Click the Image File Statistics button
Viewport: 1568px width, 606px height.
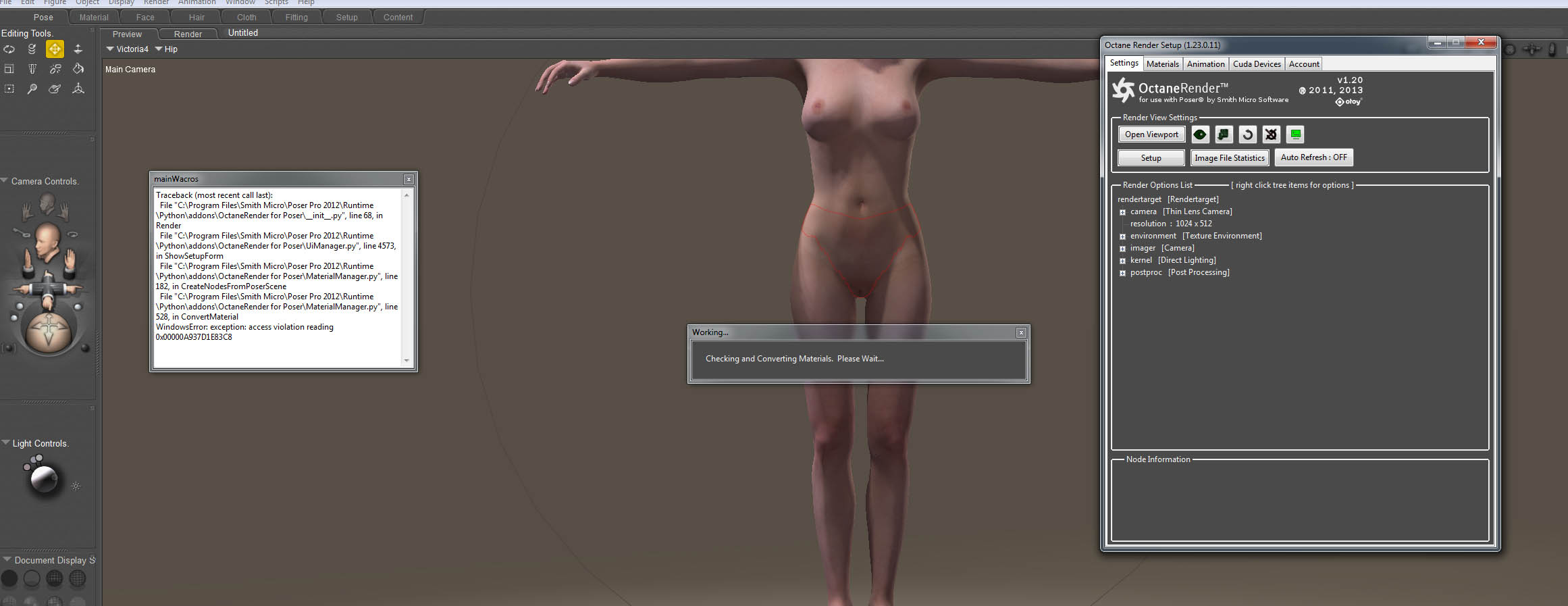tap(1230, 158)
